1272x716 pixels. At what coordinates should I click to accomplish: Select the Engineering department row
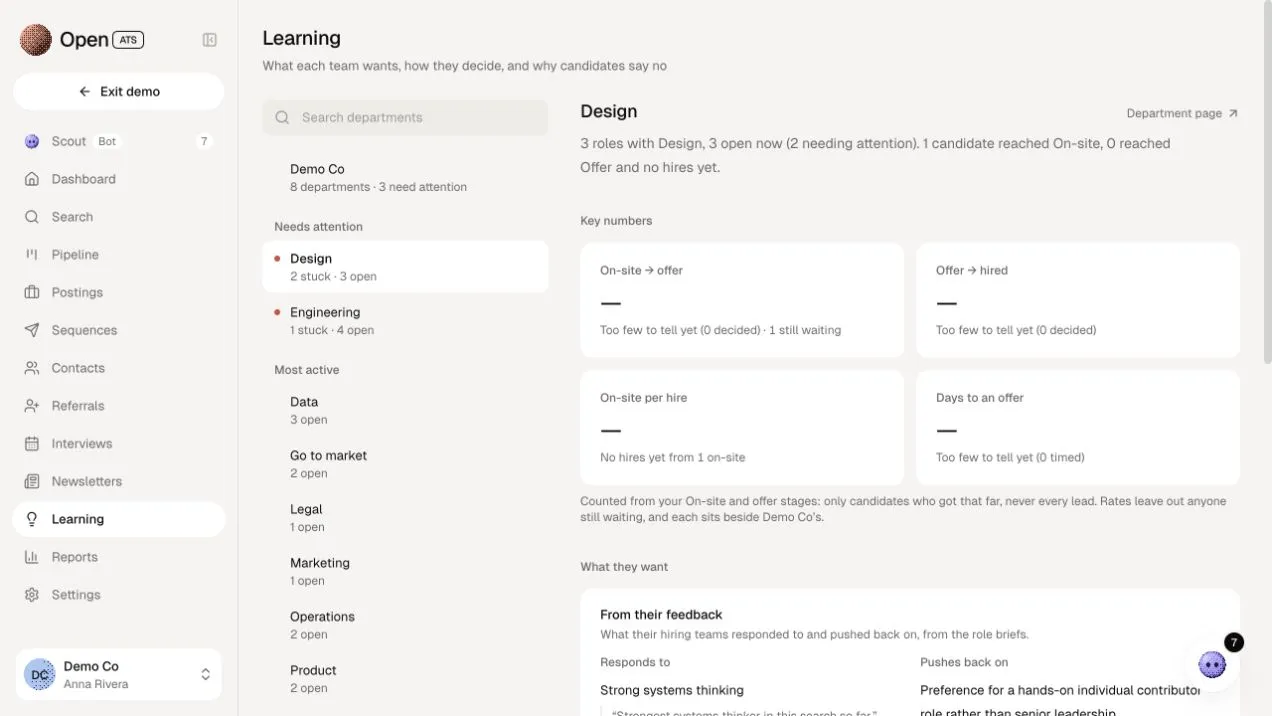(x=405, y=321)
